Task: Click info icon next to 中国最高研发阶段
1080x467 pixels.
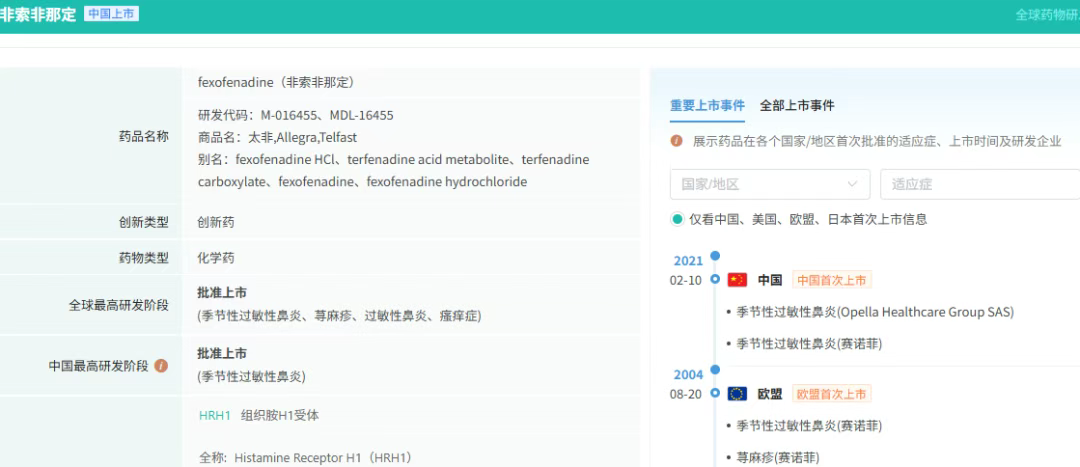Action: click(161, 366)
